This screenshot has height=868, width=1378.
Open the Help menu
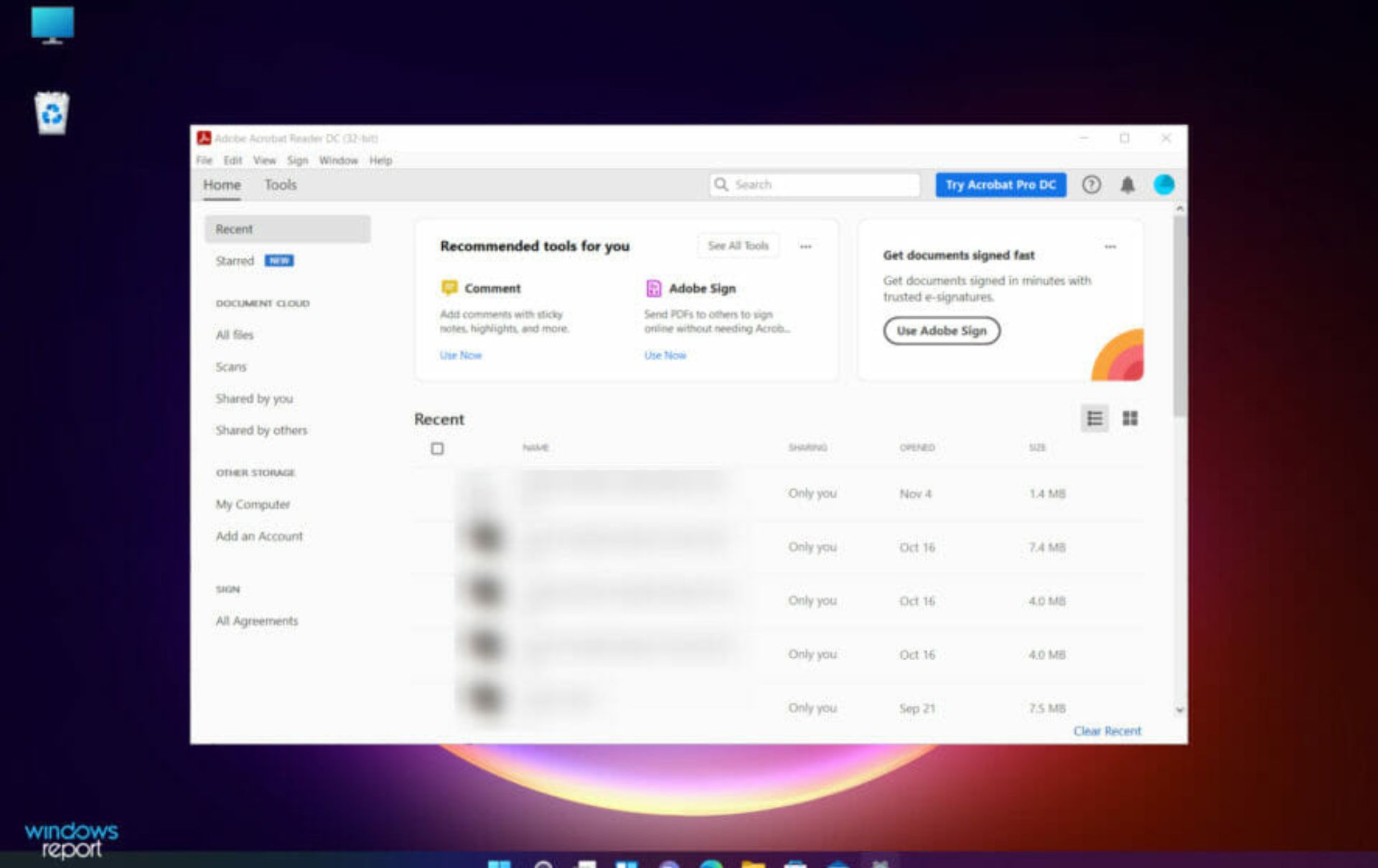point(380,161)
